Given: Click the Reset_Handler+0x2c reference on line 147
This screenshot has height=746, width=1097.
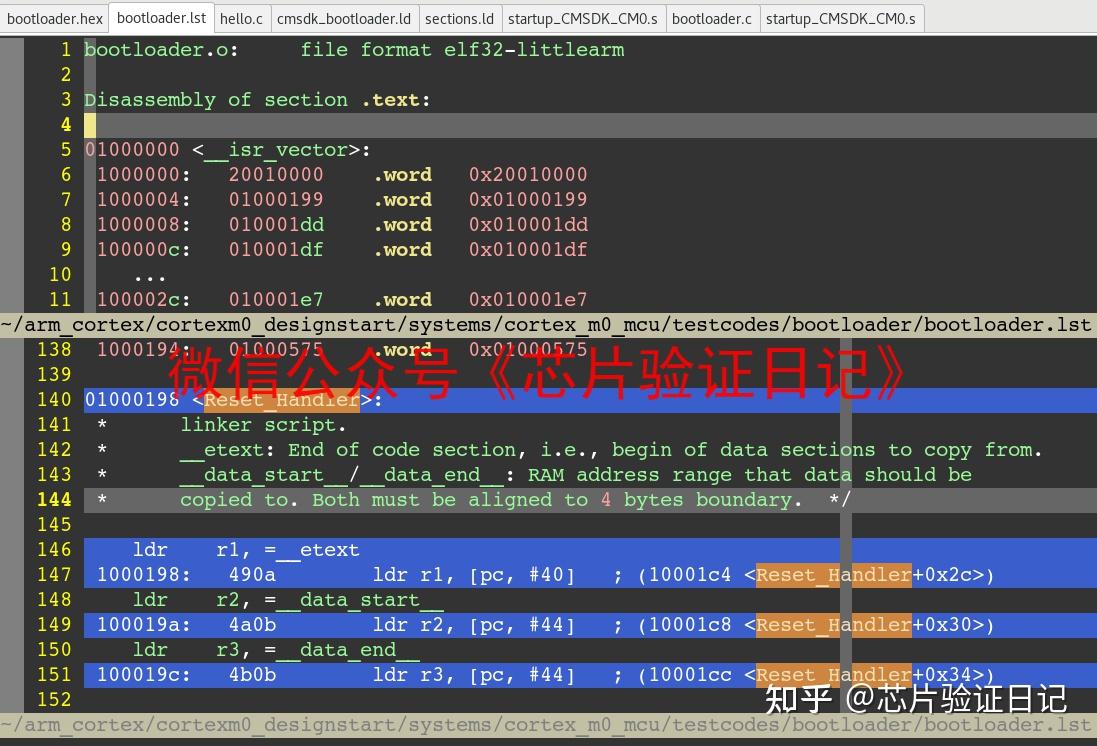Looking at the screenshot, I should click(x=833, y=574).
